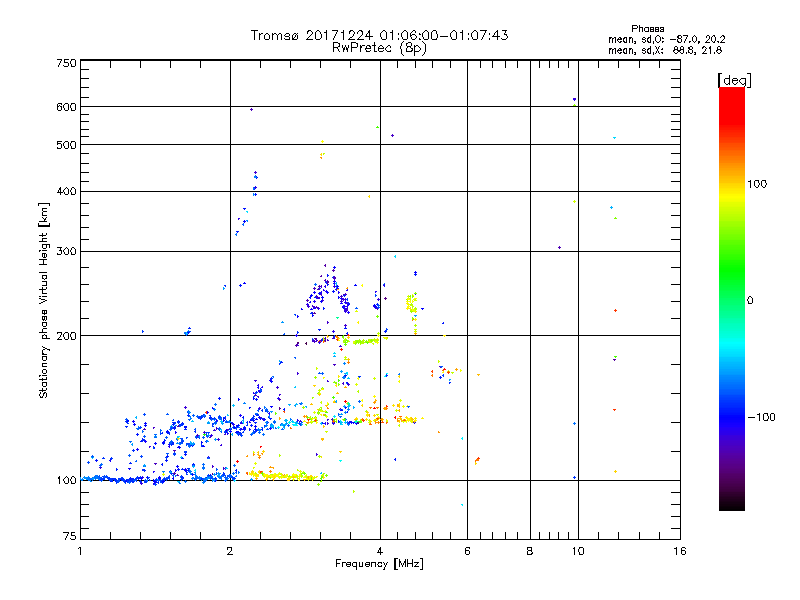Click the x-axis label '2'
The image size is (800, 600).
(x=230, y=551)
